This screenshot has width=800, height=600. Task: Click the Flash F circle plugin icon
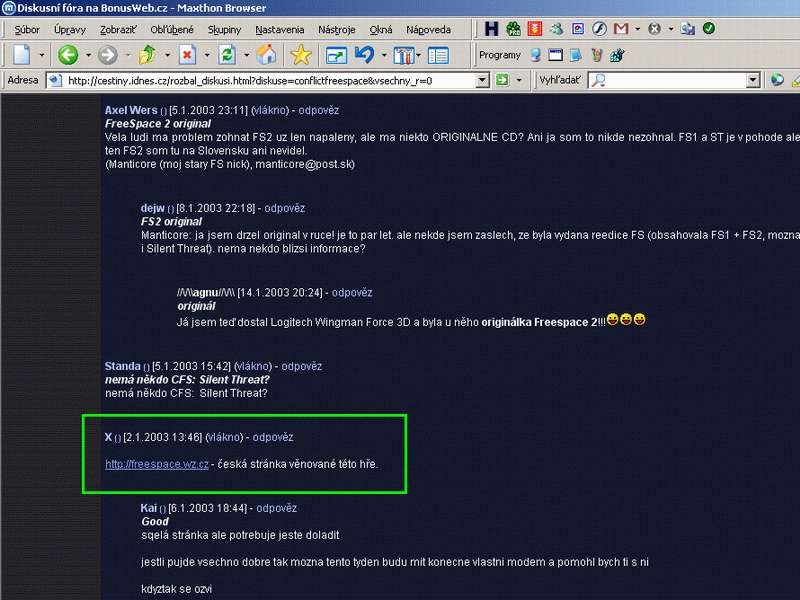[x=599, y=29]
